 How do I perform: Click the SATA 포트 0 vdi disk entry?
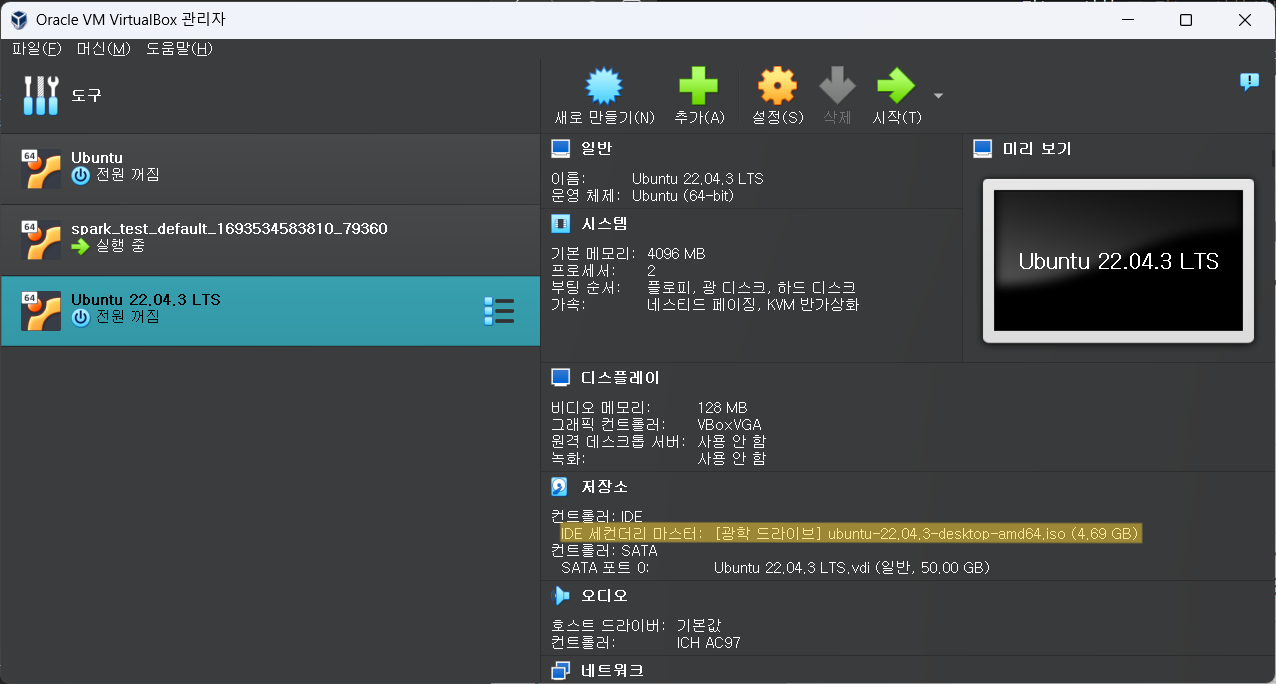pyautogui.click(x=775, y=568)
